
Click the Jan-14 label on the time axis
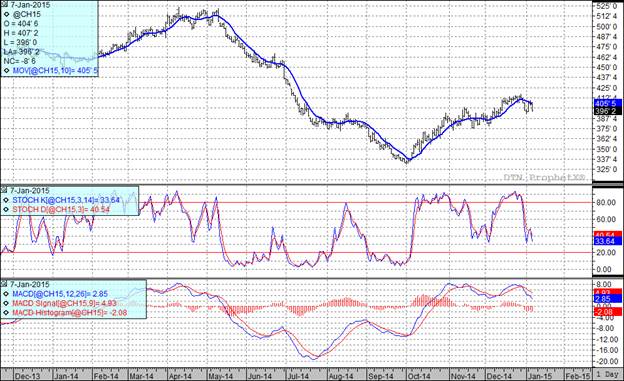66,376
